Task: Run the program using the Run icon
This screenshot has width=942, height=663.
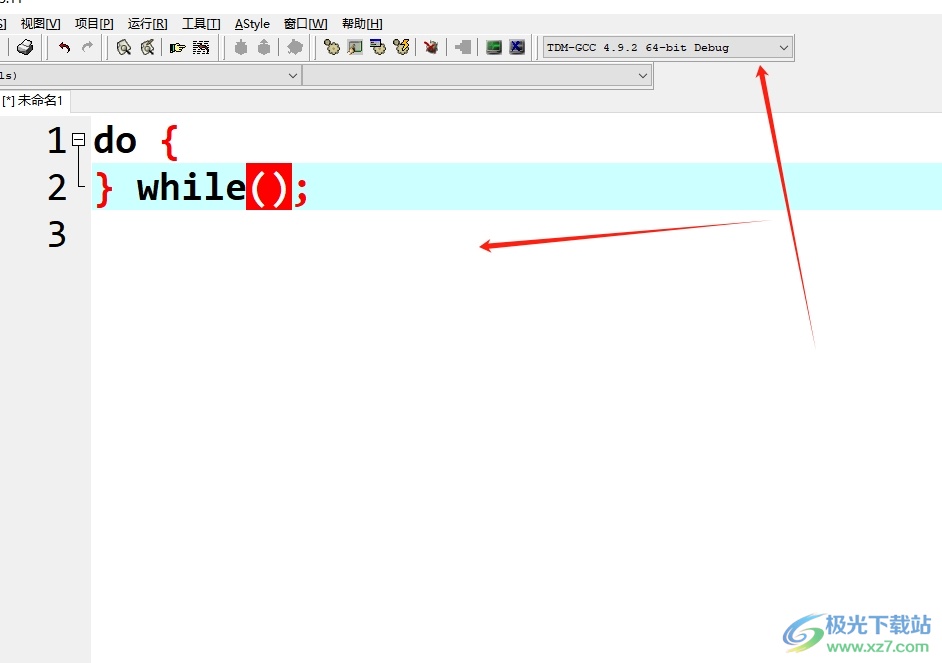Action: click(355, 47)
